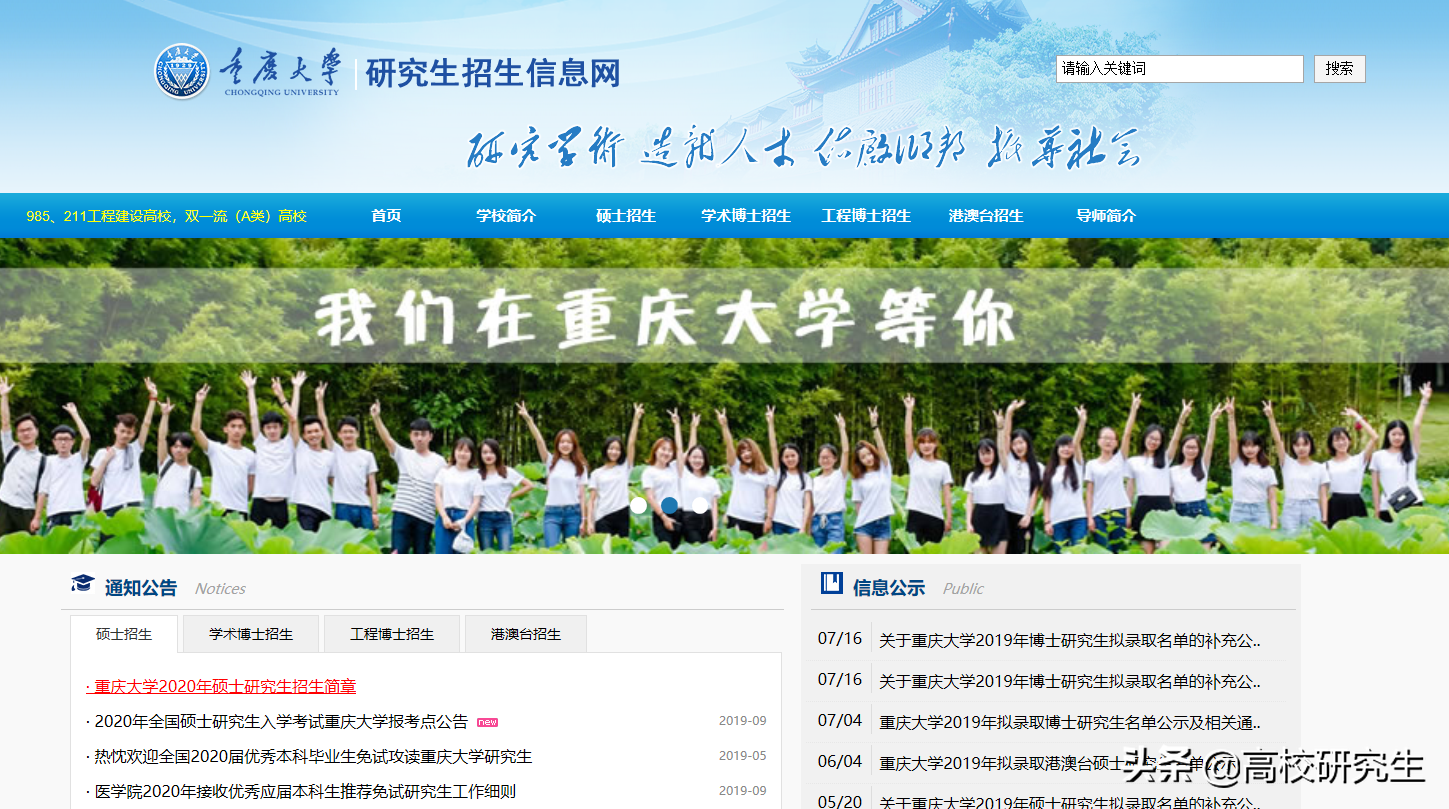Screen dimensions: 1449x809
Task: Click the 2019-05 date on 热忱欢迎 row
Action: 743,756
